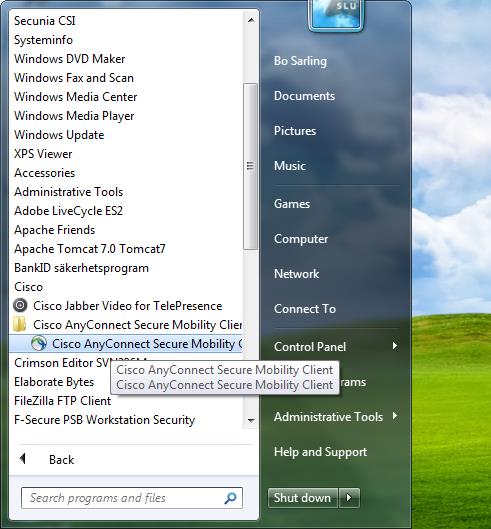Expand Adobe LiveCycle ES2 folder
The width and height of the screenshot is (491, 529).
click(x=69, y=211)
